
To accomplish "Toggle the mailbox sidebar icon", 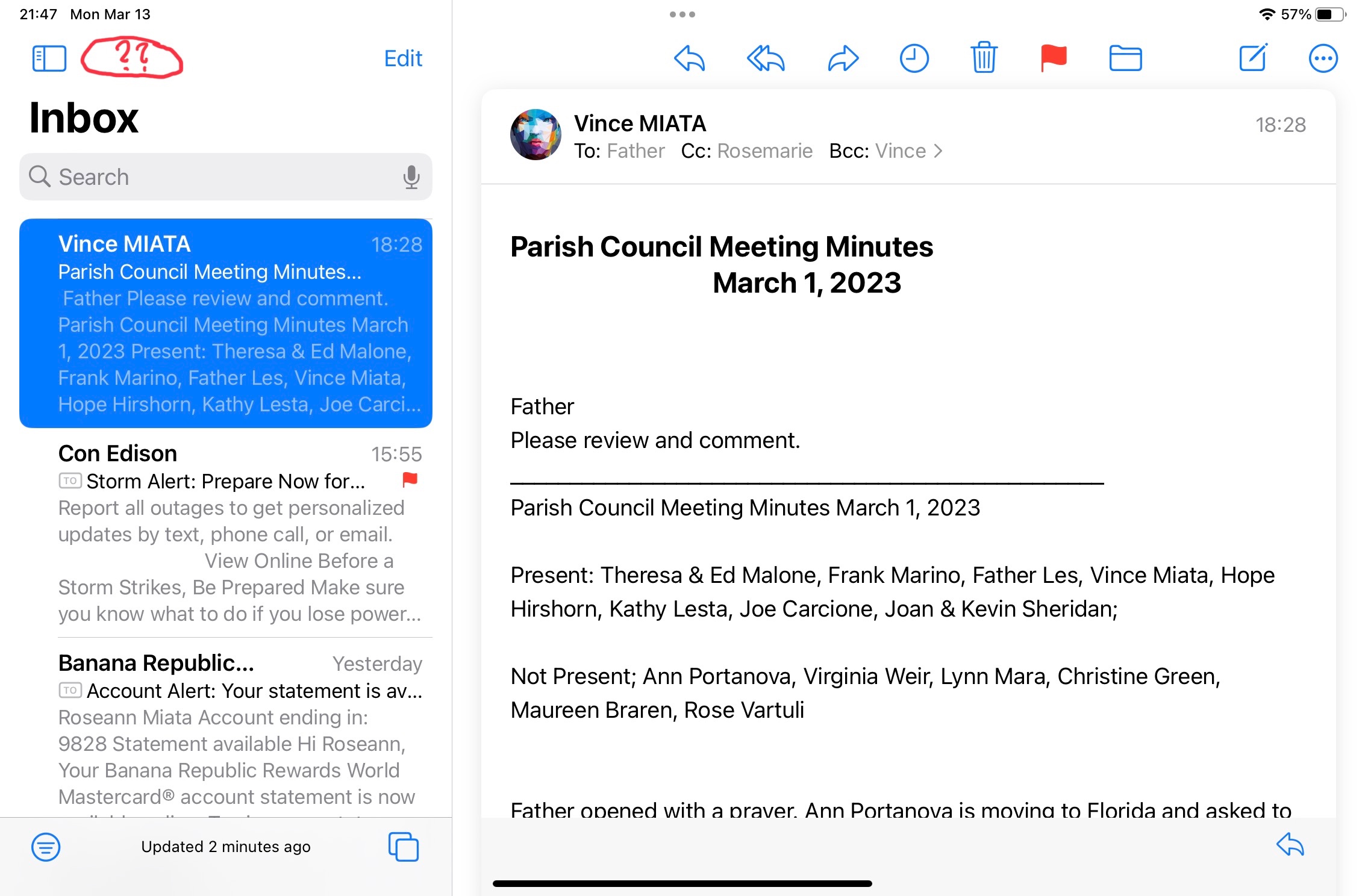I will pyautogui.click(x=49, y=58).
